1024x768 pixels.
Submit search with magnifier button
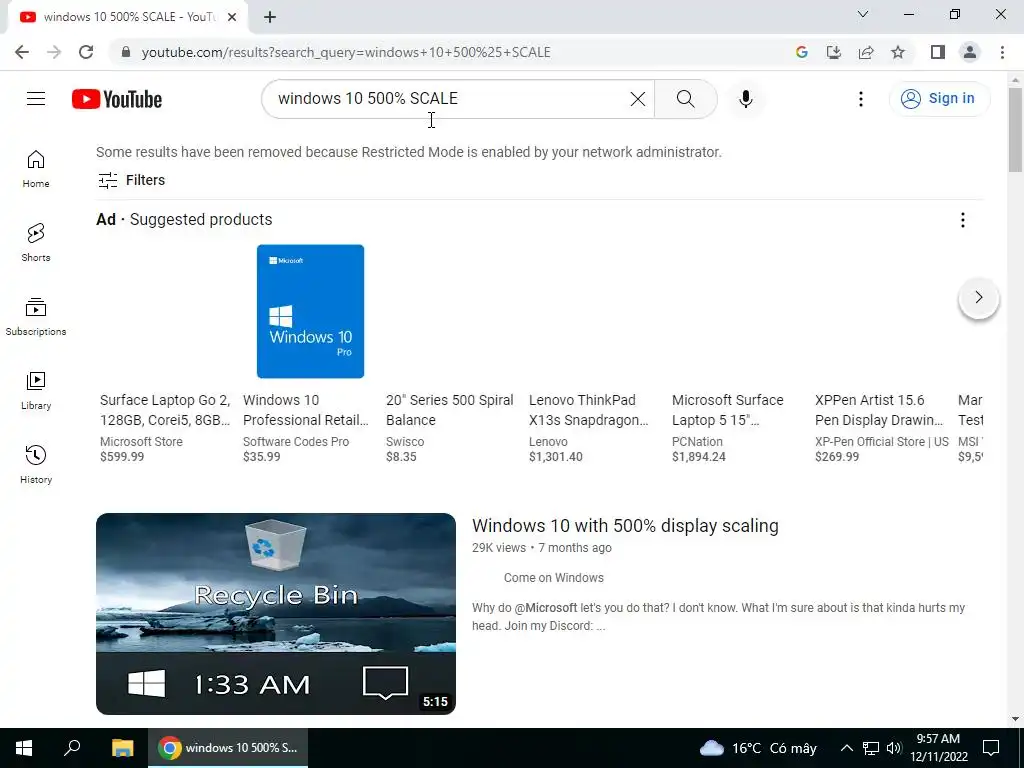[685, 99]
